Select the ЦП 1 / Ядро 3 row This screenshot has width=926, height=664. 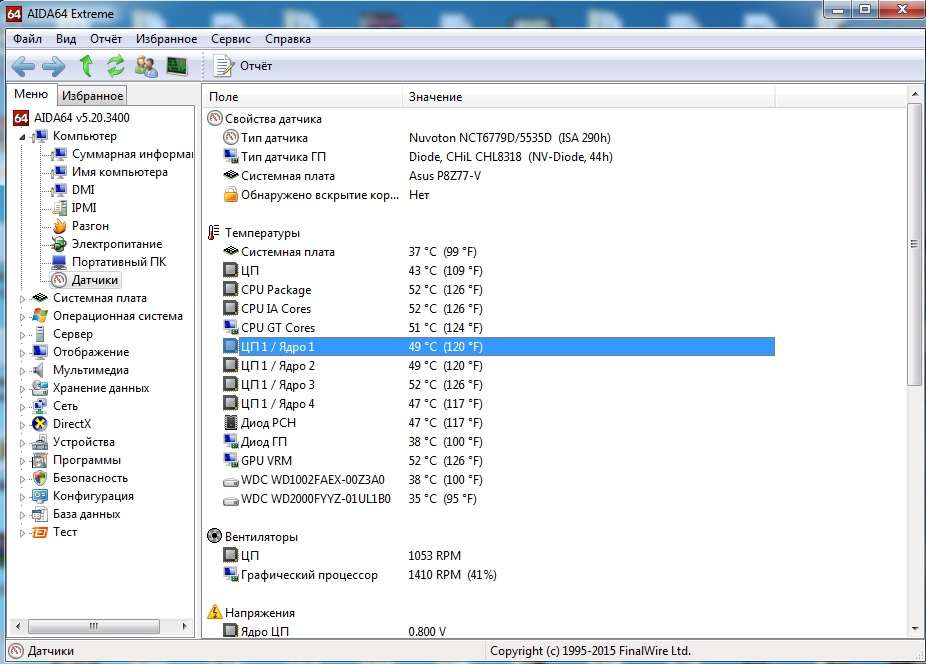[498, 385]
